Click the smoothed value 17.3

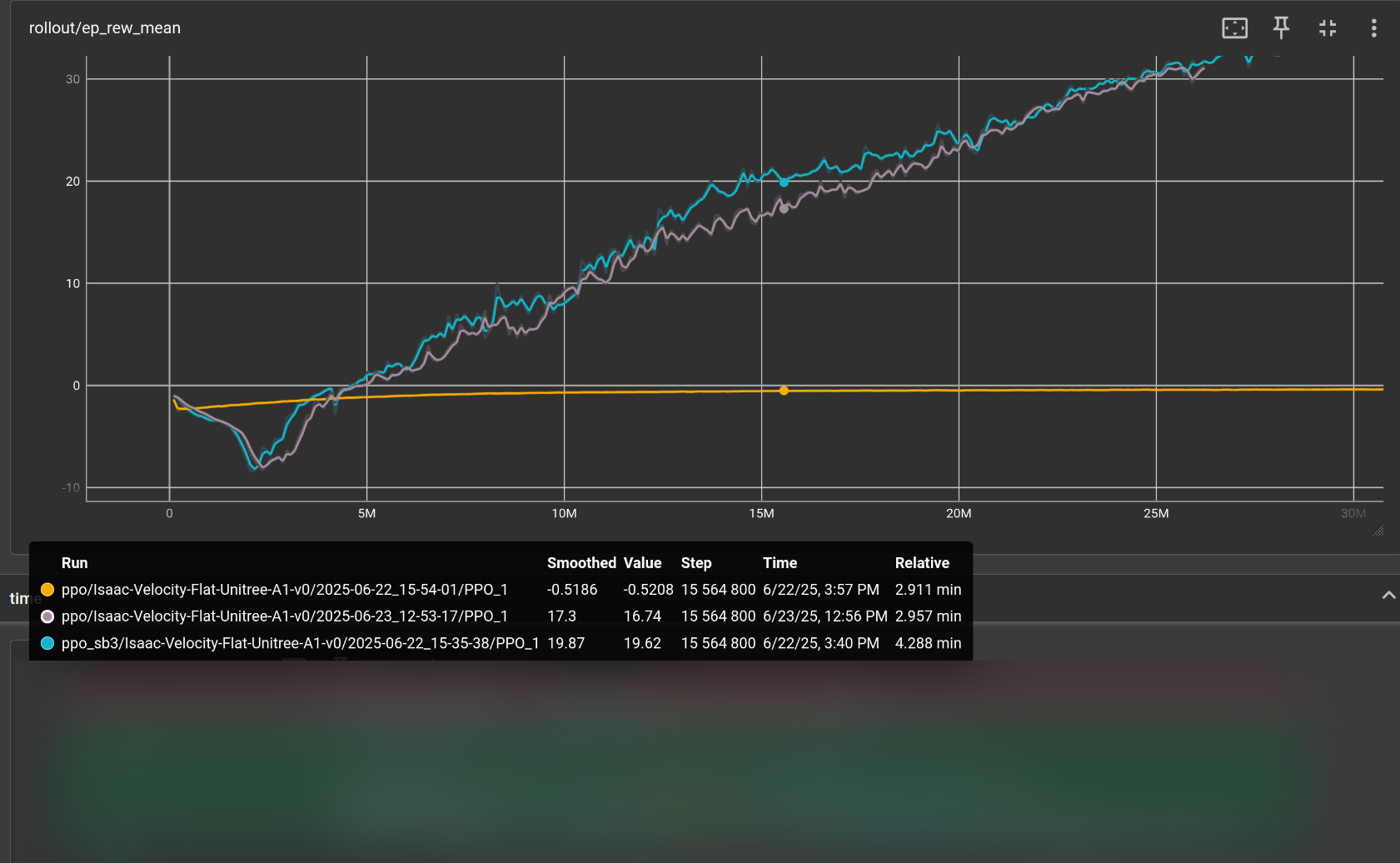[x=561, y=616]
